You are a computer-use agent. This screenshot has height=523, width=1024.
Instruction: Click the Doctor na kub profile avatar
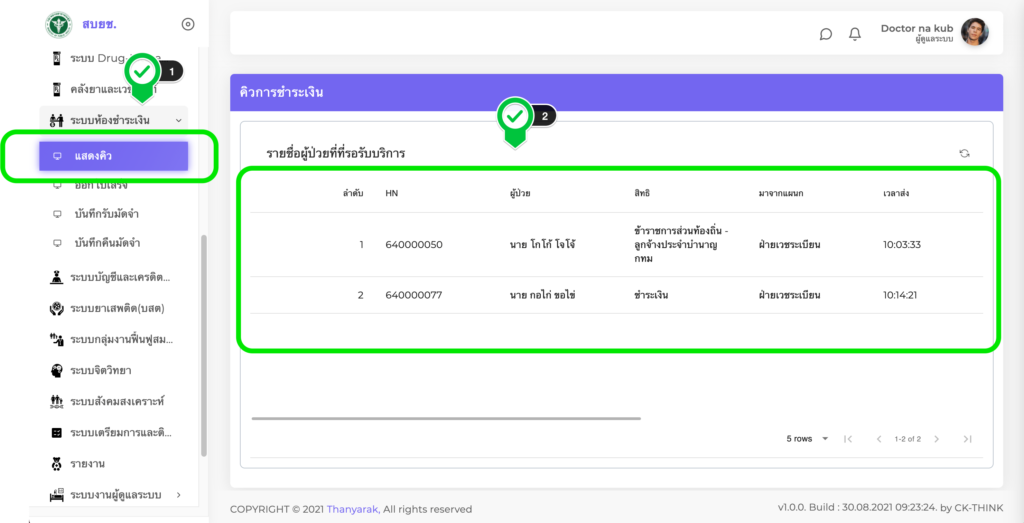click(974, 32)
